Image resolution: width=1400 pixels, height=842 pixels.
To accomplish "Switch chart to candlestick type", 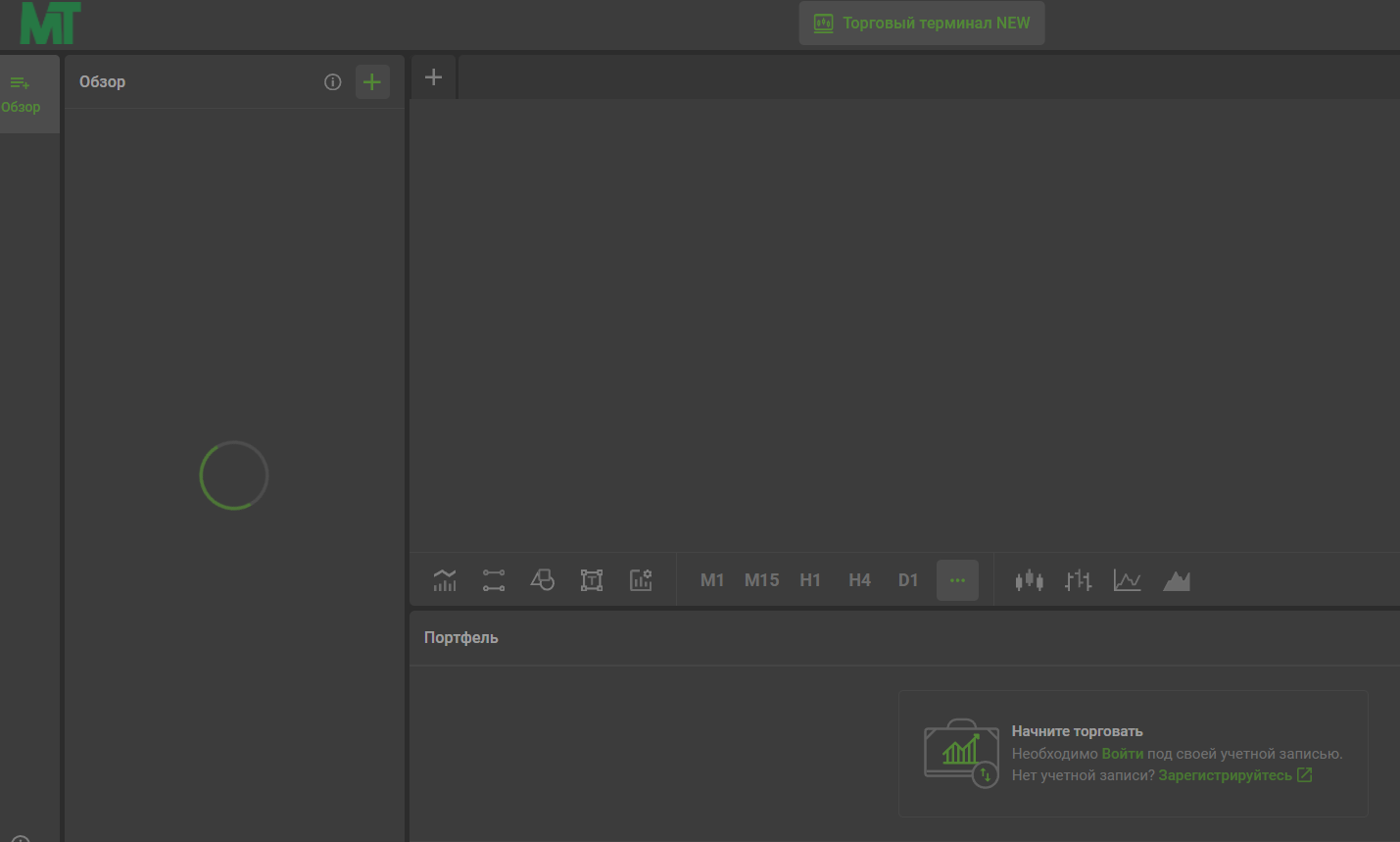I will click(1029, 580).
